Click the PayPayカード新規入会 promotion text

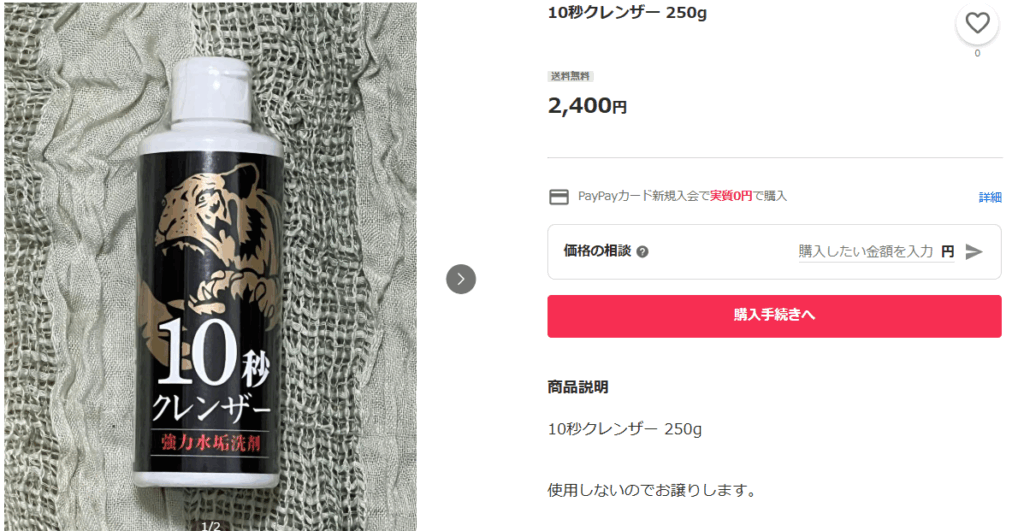682,196
